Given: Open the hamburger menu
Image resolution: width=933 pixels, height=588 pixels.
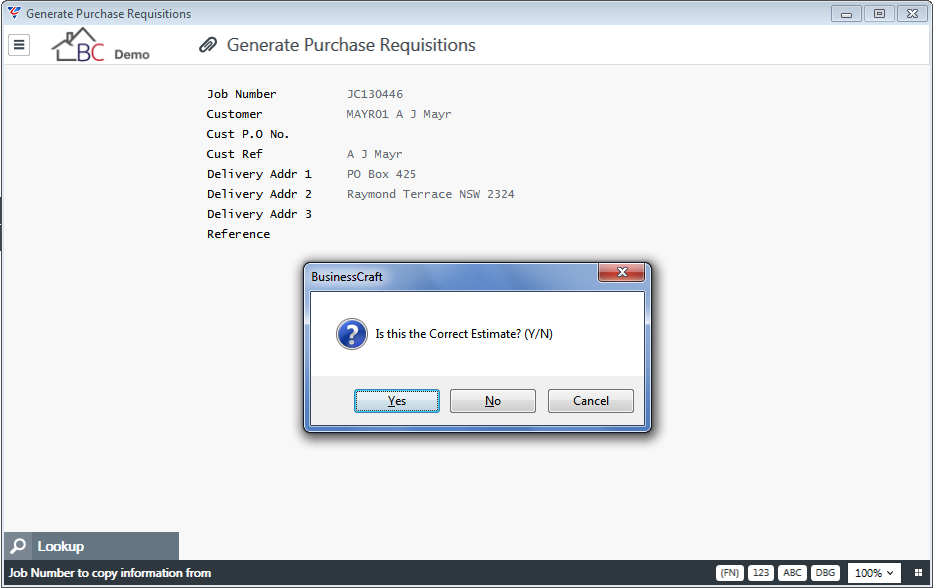Looking at the screenshot, I should tap(19, 45).
